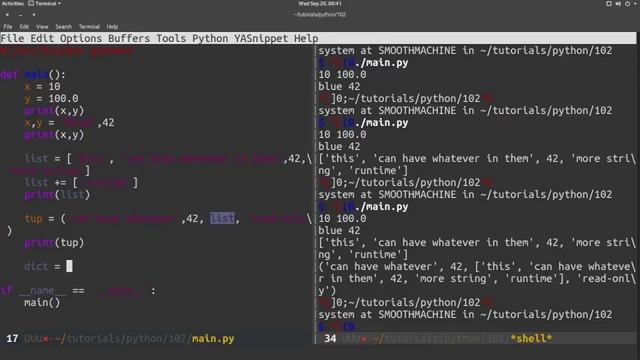This screenshot has width=640, height=360.
Task: Click the *shell* buffer name in mode line
Action: click(531, 338)
